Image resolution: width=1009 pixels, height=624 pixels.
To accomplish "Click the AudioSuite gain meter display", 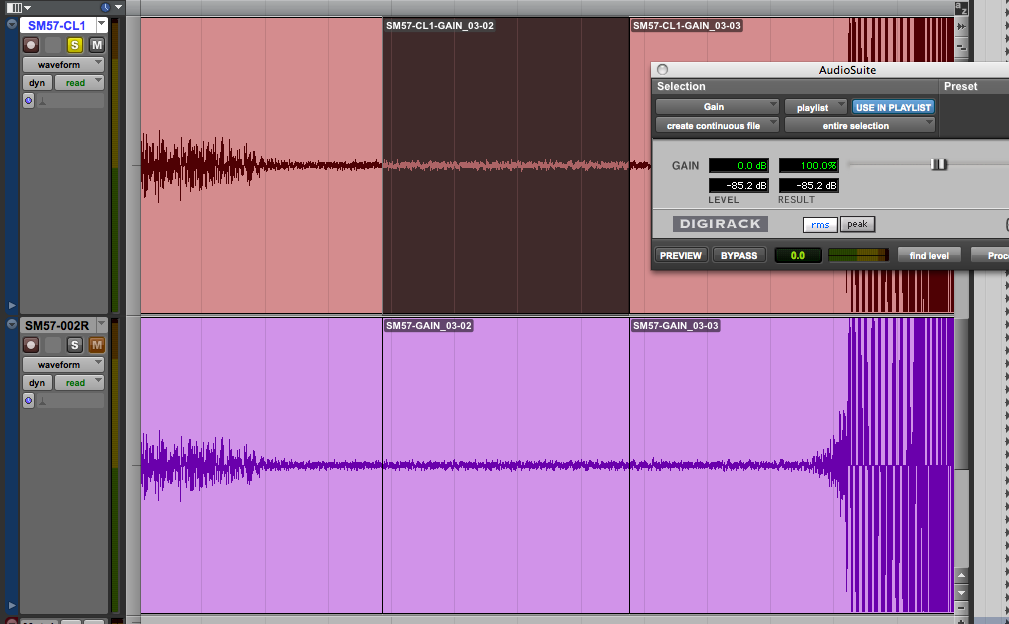I will [x=858, y=255].
